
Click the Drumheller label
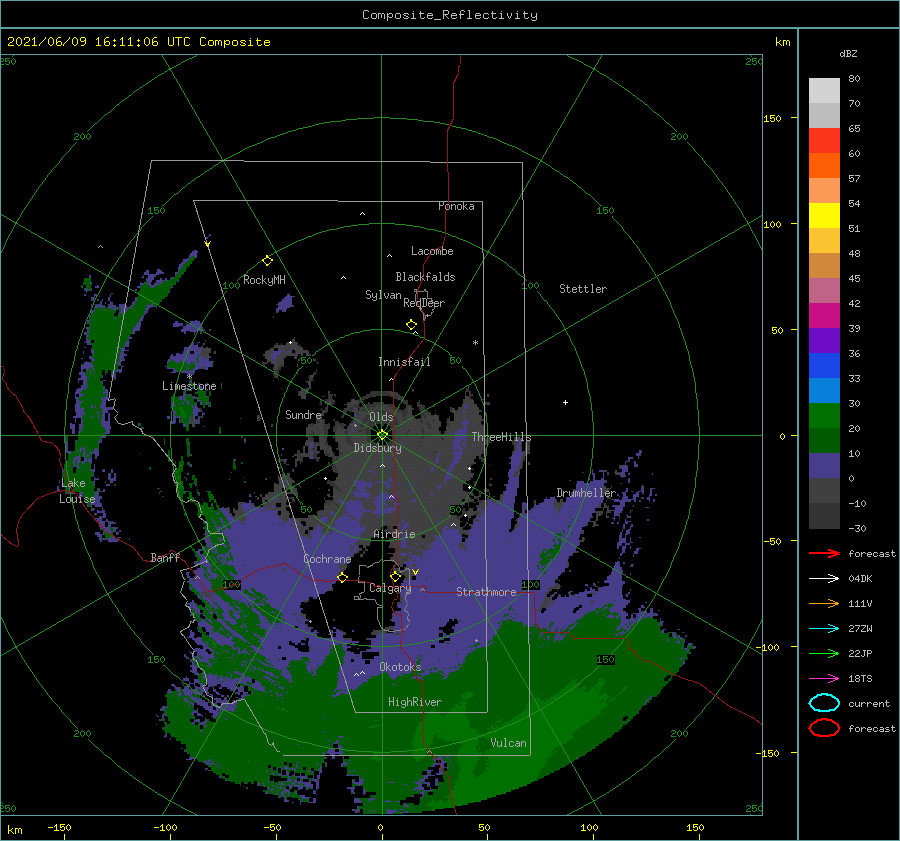tap(586, 493)
